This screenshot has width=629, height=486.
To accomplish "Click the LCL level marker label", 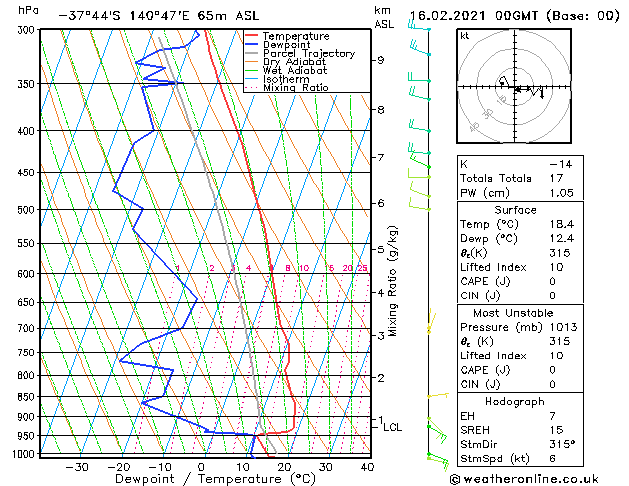I will (x=393, y=427).
